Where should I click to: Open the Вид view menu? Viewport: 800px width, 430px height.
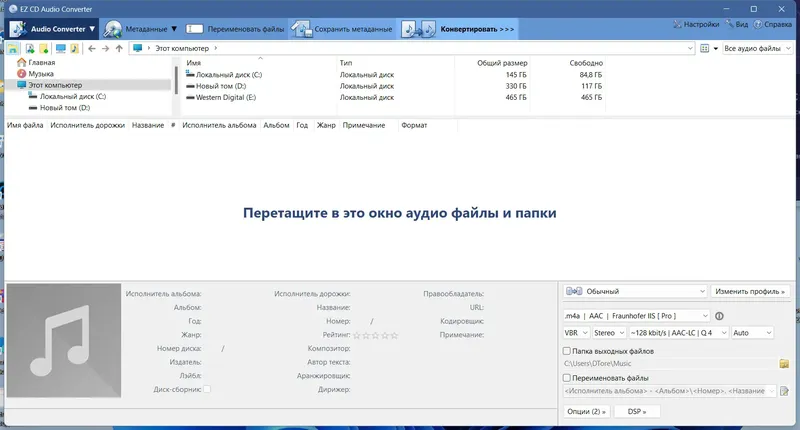coord(737,24)
